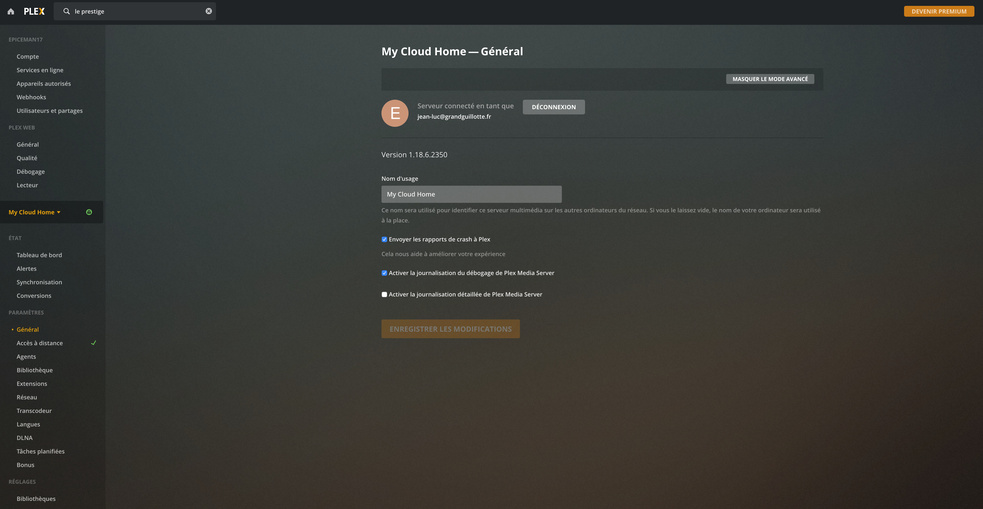
Task: Click 'My Cloud Home — Général' heading
Action: [452, 51]
